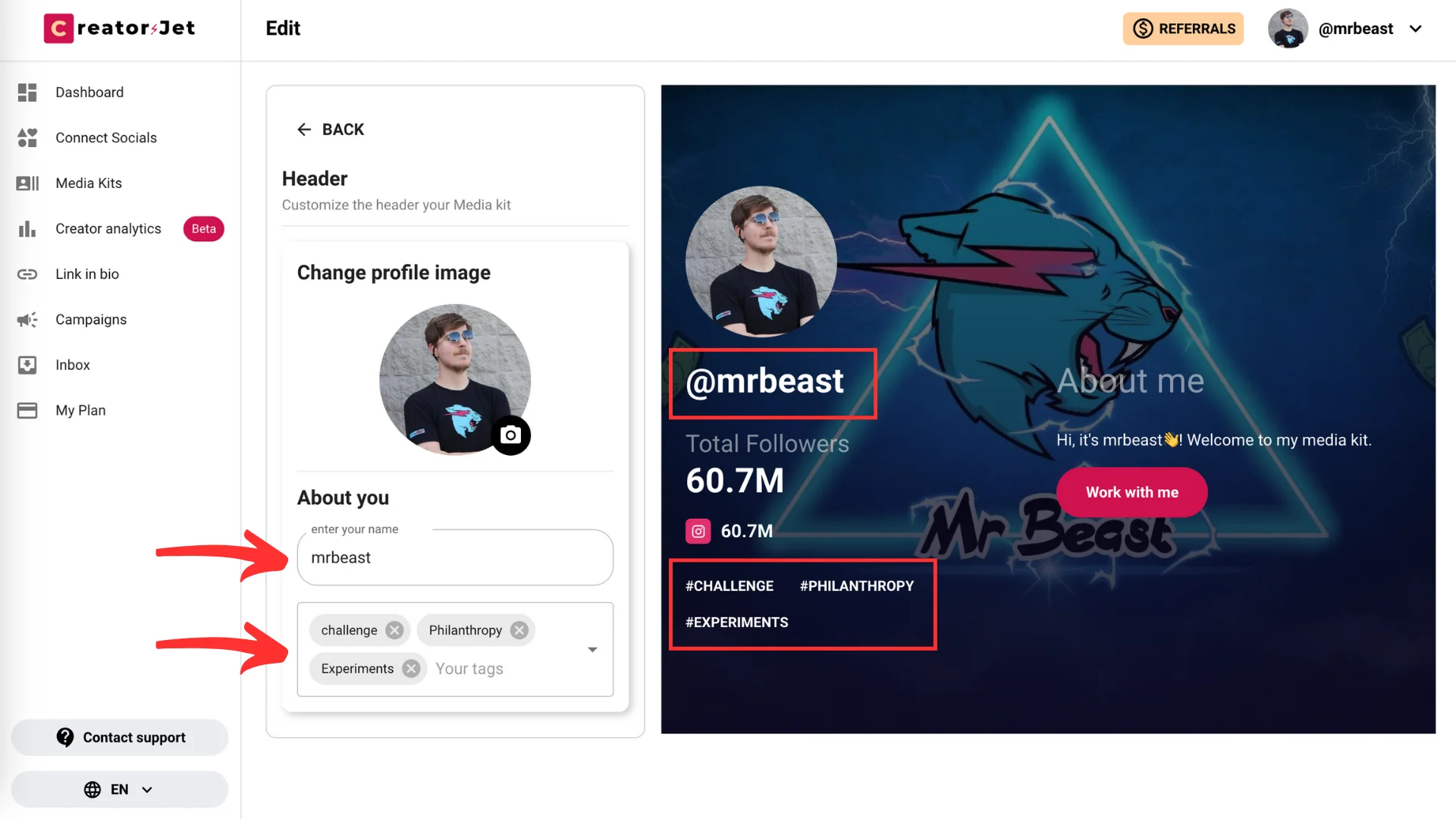
Task: Click the Media Kits icon
Action: coord(28,183)
